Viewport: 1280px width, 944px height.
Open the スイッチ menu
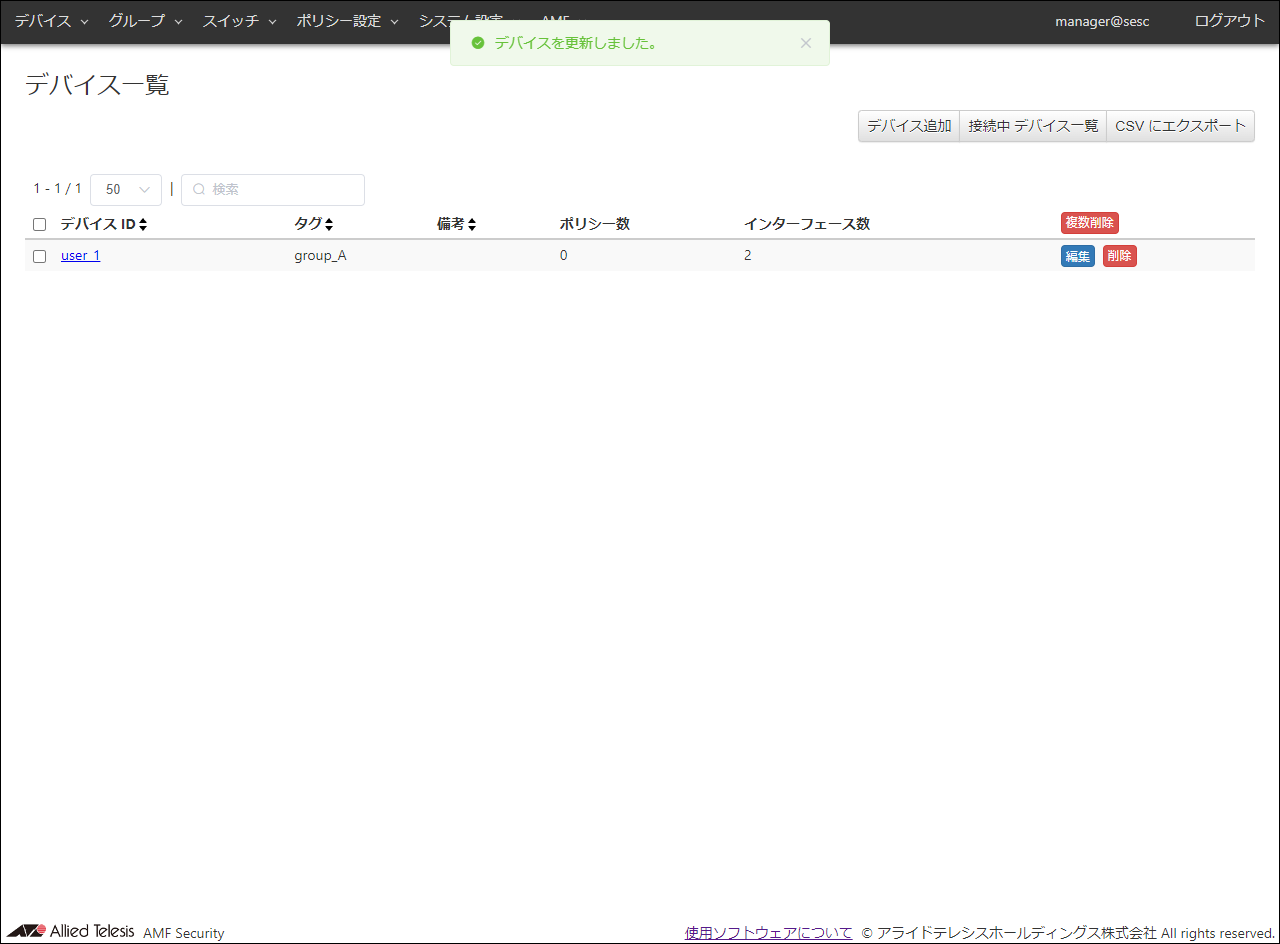(x=239, y=21)
